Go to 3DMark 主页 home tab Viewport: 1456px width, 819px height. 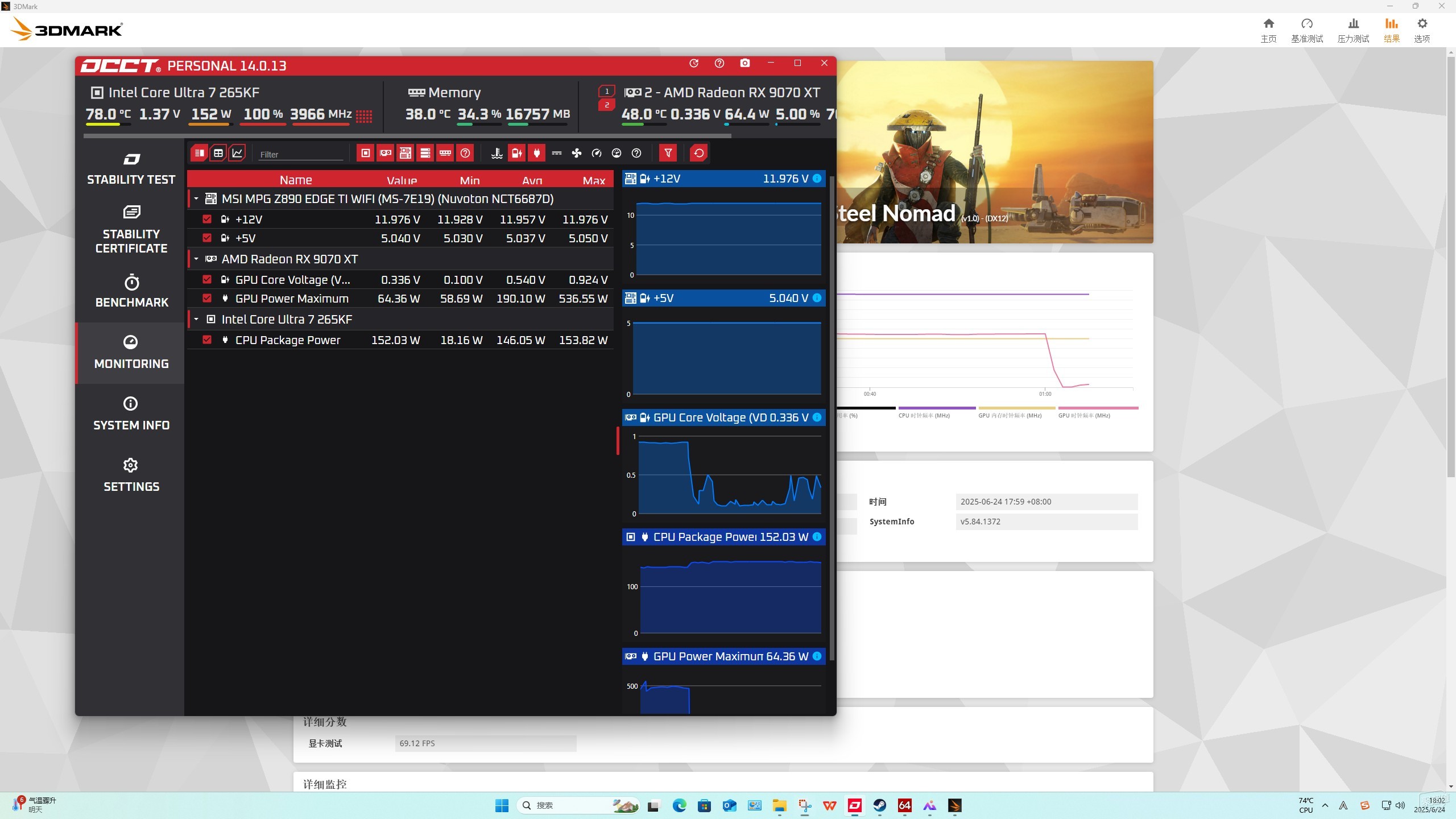pyautogui.click(x=1268, y=30)
